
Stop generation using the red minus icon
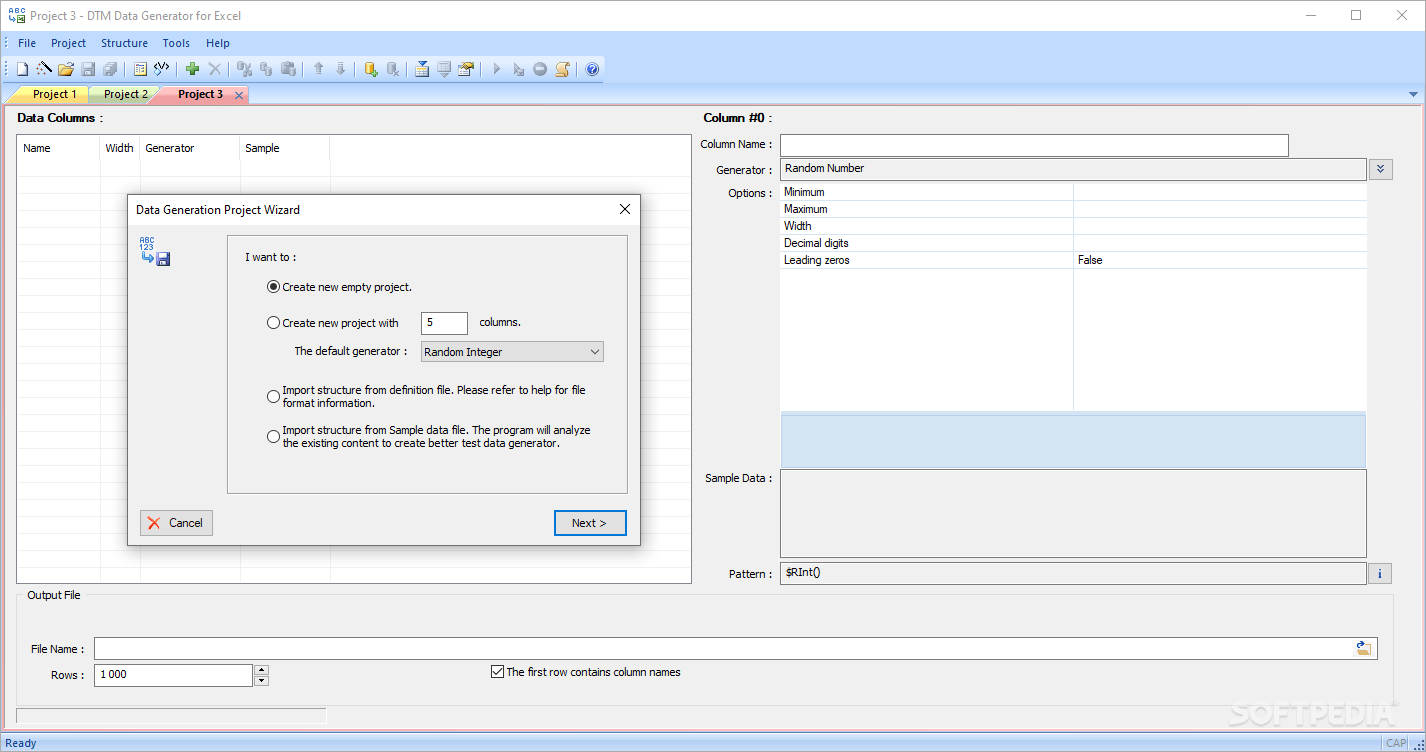[539, 68]
